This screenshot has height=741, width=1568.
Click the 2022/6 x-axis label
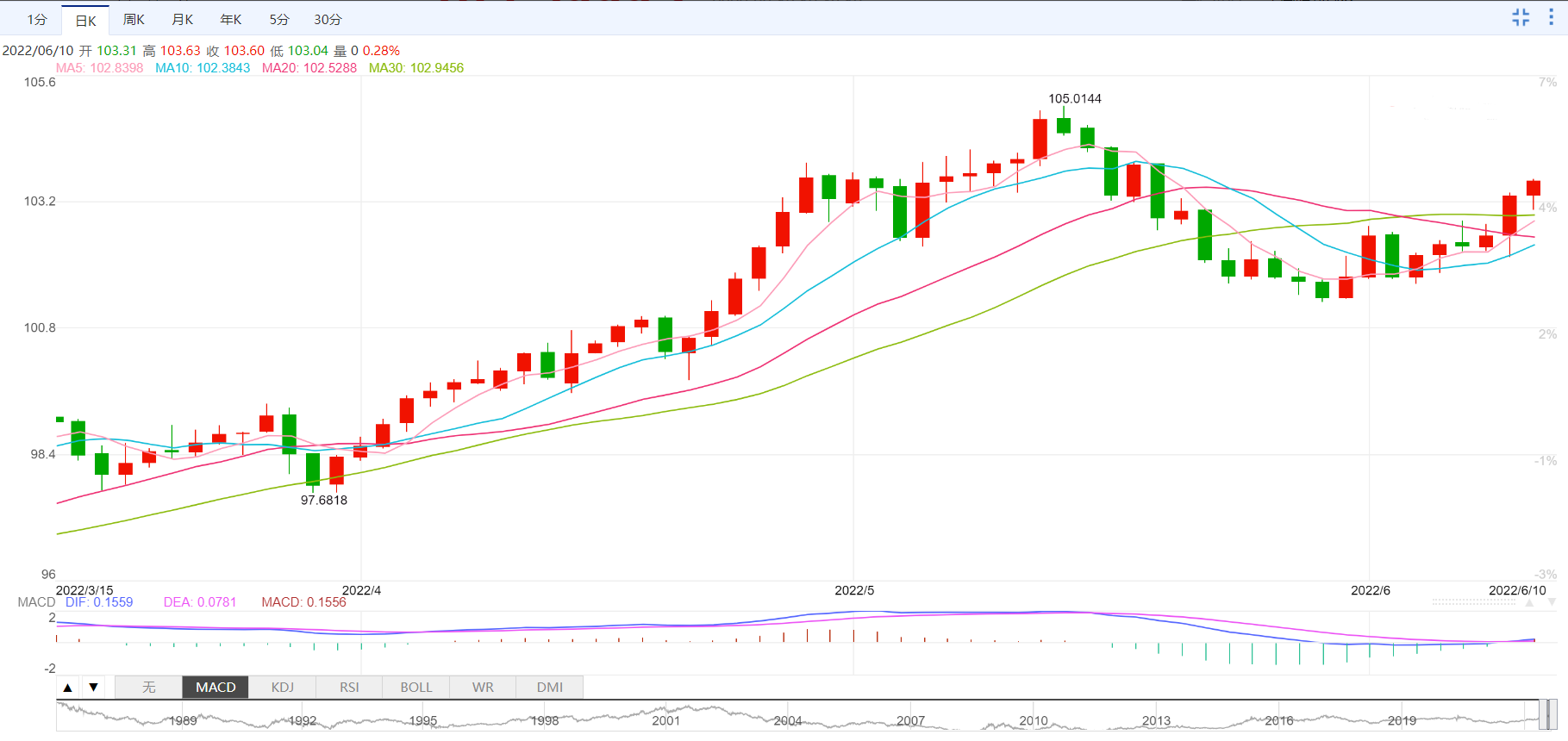coord(1371,590)
